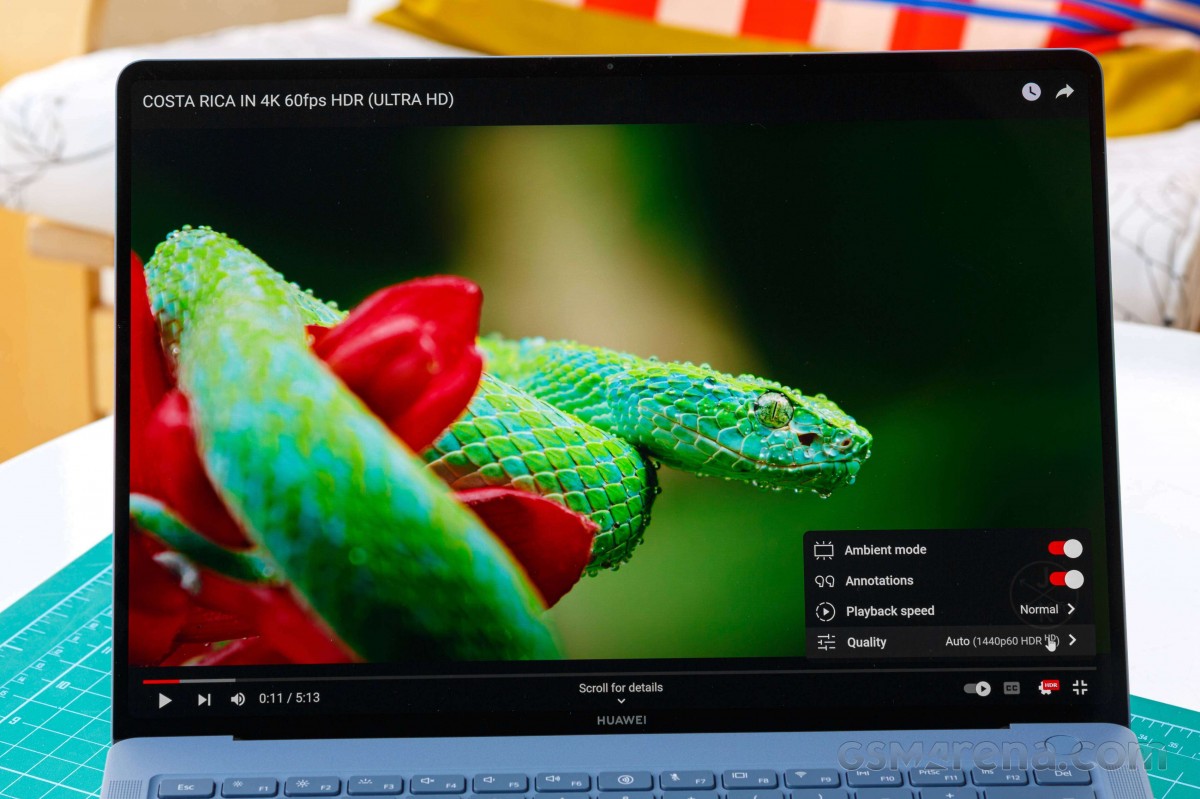
Task: Disable Ambient mode
Action: pos(1065,548)
